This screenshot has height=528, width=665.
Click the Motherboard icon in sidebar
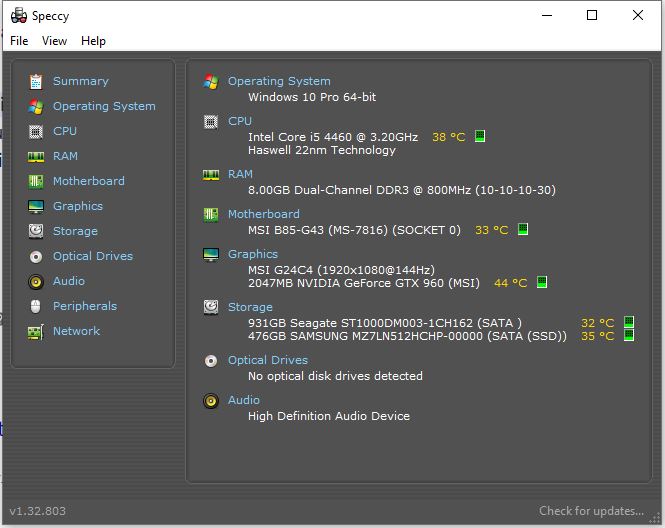tap(36, 181)
